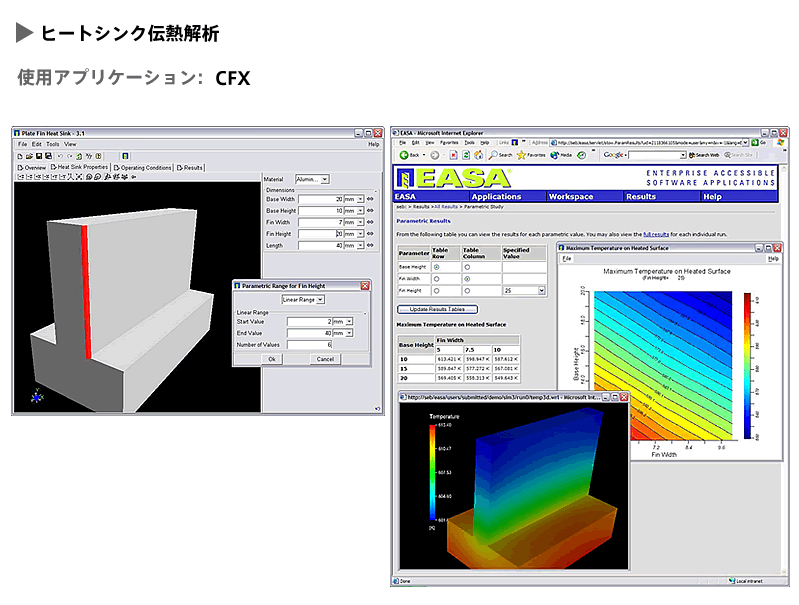The height and width of the screenshot is (605, 799).
Task: Select Table Column radio for Fin Width
Action: [x=467, y=279]
